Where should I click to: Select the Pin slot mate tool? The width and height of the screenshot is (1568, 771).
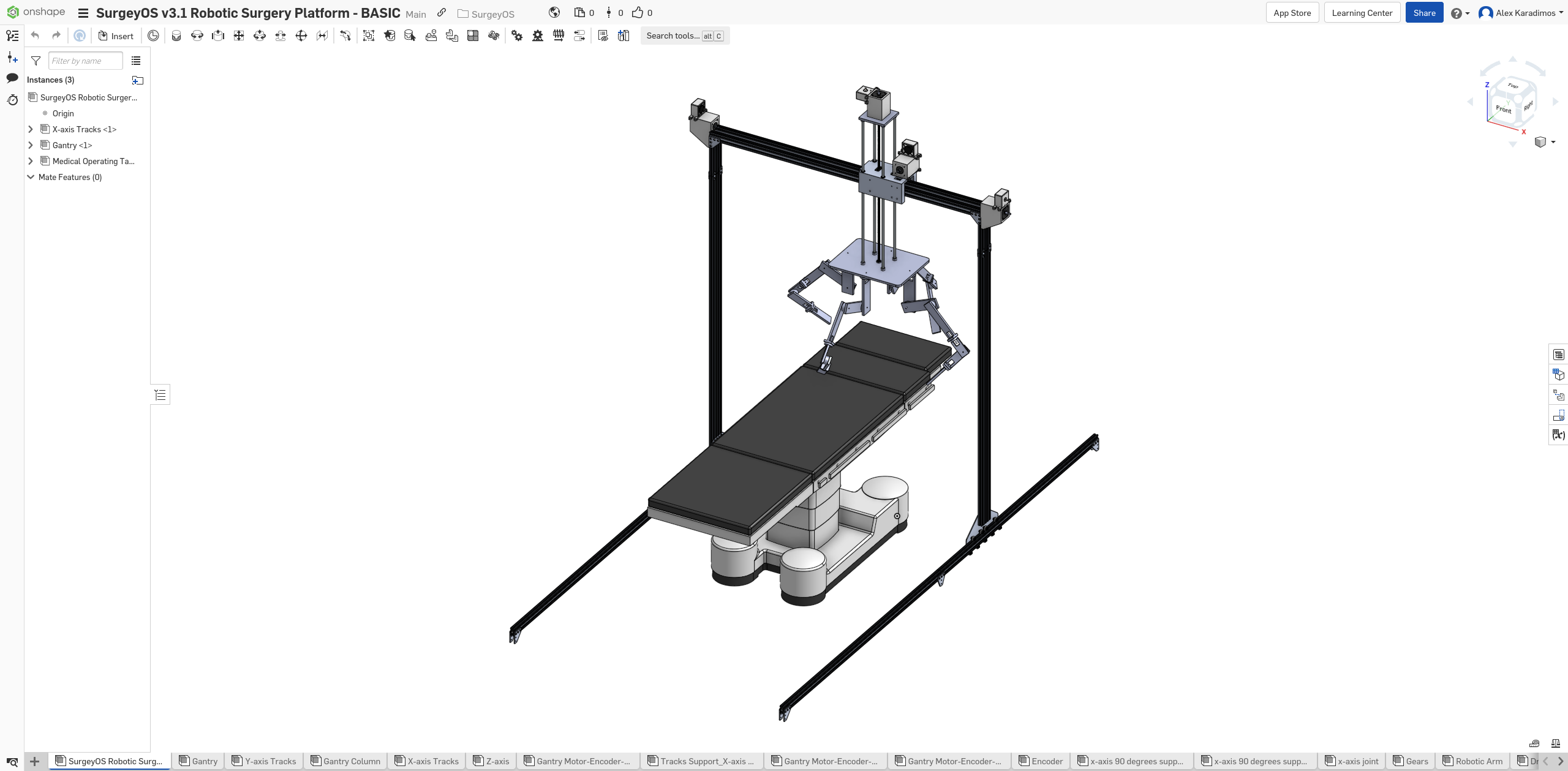click(281, 36)
